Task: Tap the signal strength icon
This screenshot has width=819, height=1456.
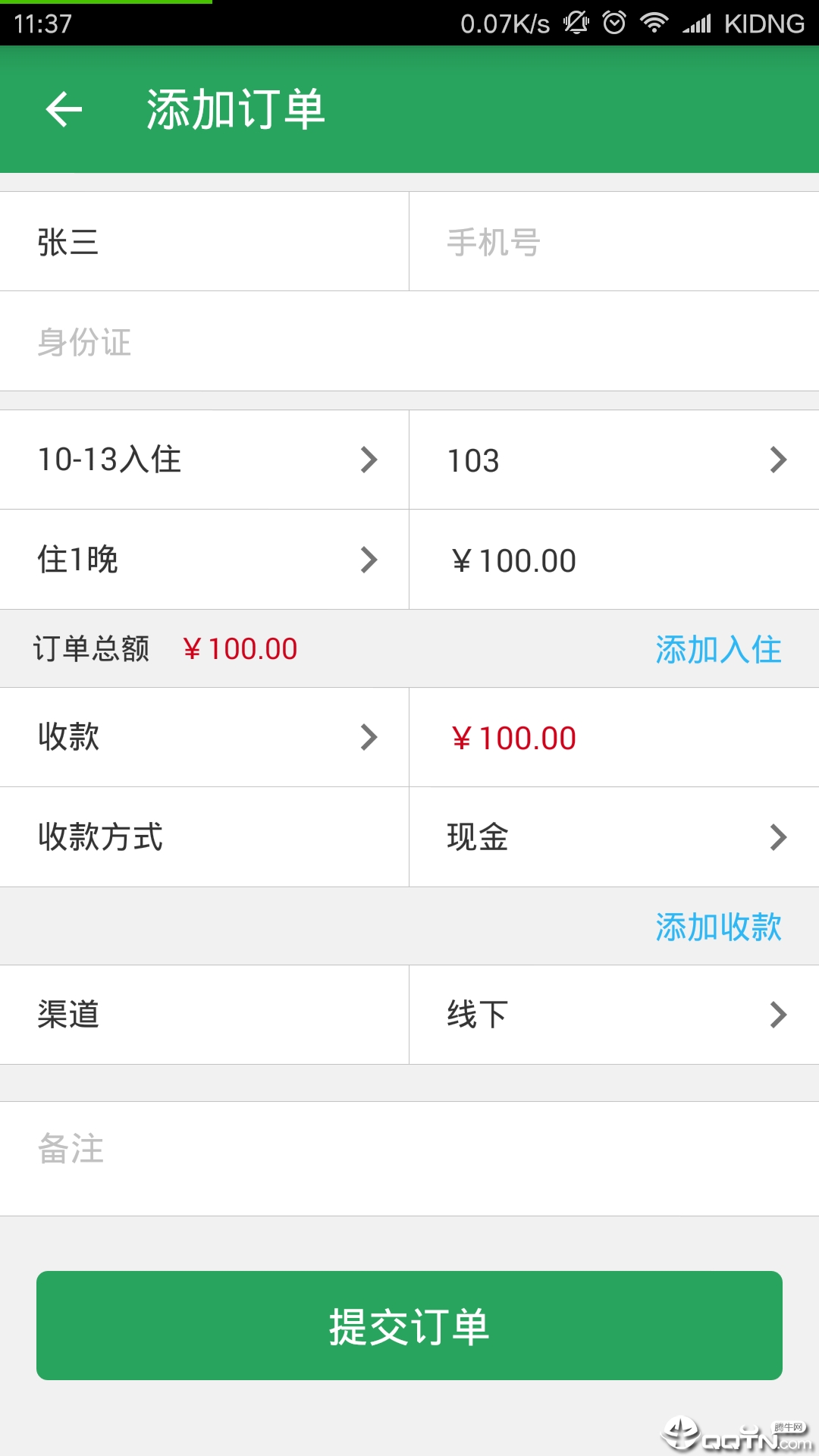Action: click(697, 24)
